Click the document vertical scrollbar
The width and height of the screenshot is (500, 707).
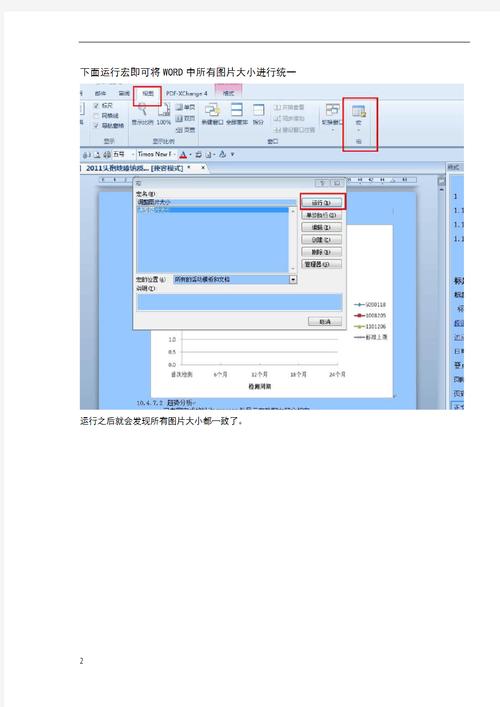click(441, 293)
